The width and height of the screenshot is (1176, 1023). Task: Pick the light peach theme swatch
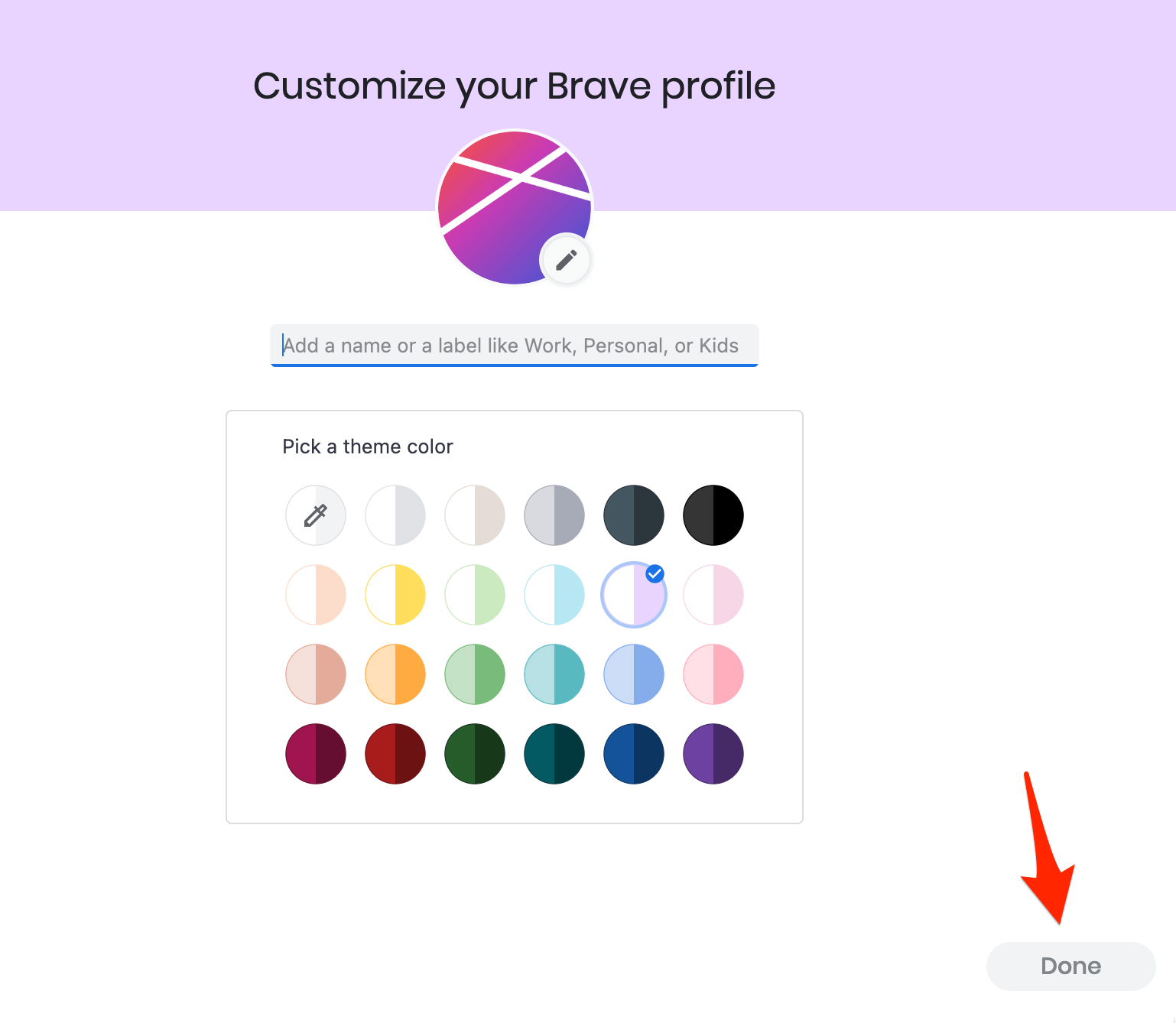point(316,595)
